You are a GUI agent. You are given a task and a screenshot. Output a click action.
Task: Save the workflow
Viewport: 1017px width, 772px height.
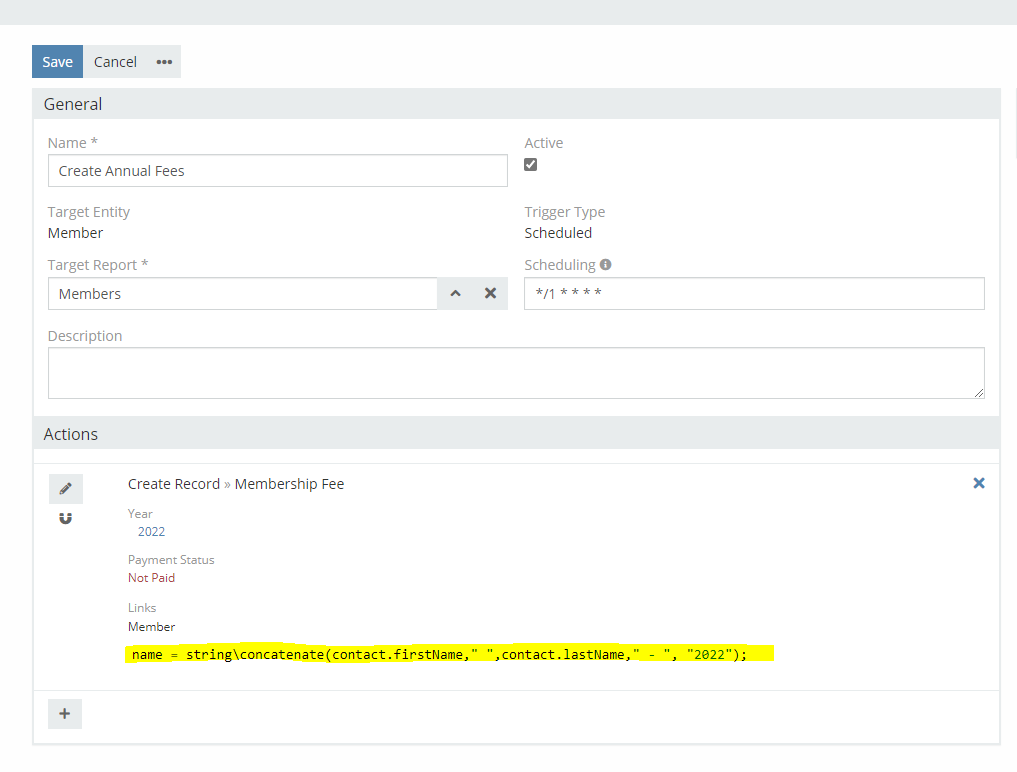coord(57,62)
